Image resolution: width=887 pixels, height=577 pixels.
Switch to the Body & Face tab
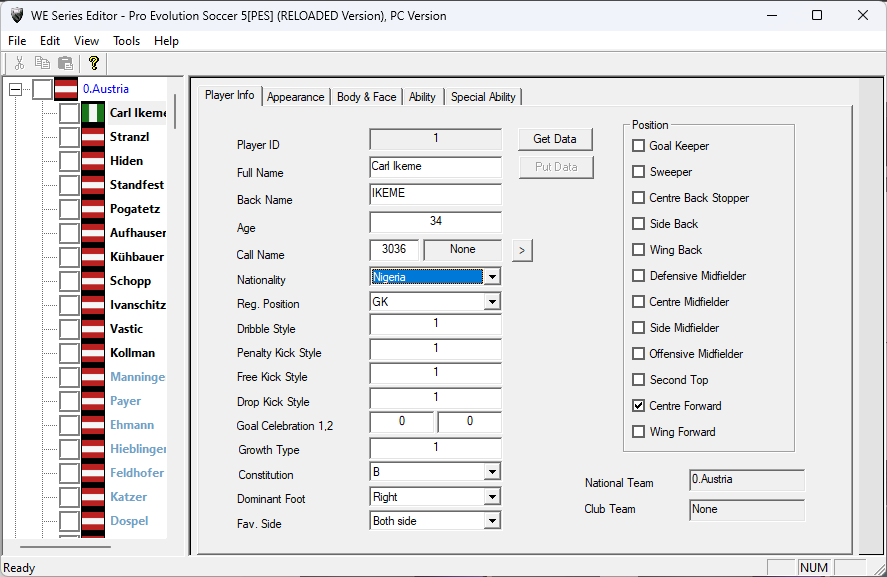pyautogui.click(x=366, y=97)
